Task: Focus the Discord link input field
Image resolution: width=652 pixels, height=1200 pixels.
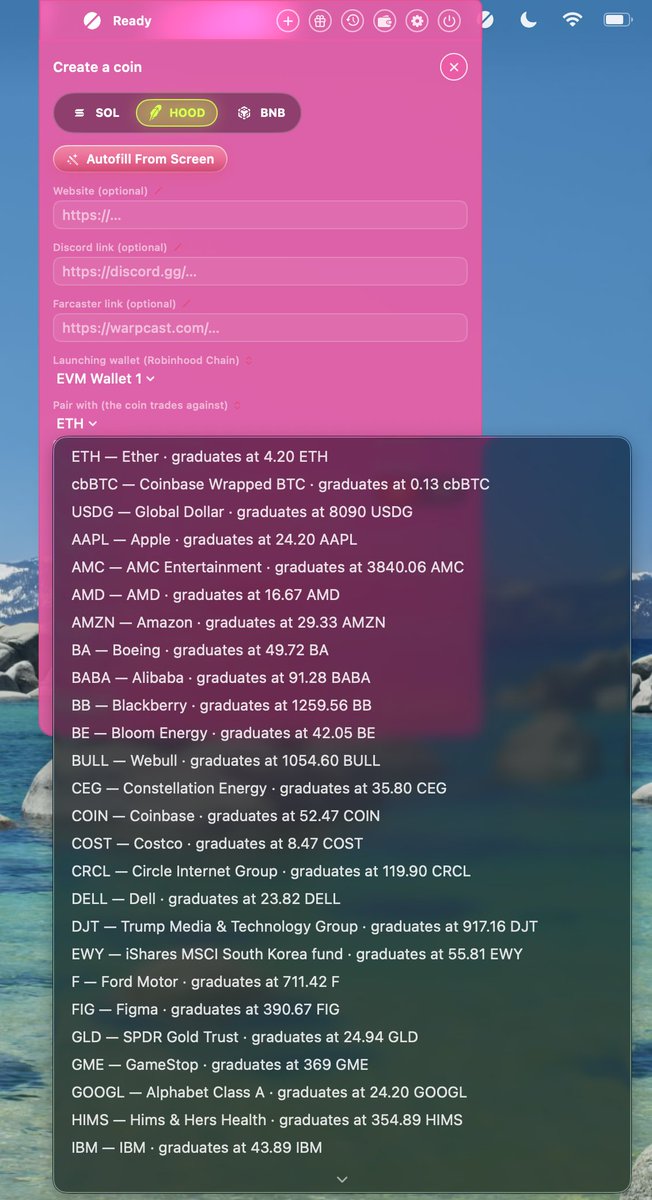Action: [x=260, y=271]
